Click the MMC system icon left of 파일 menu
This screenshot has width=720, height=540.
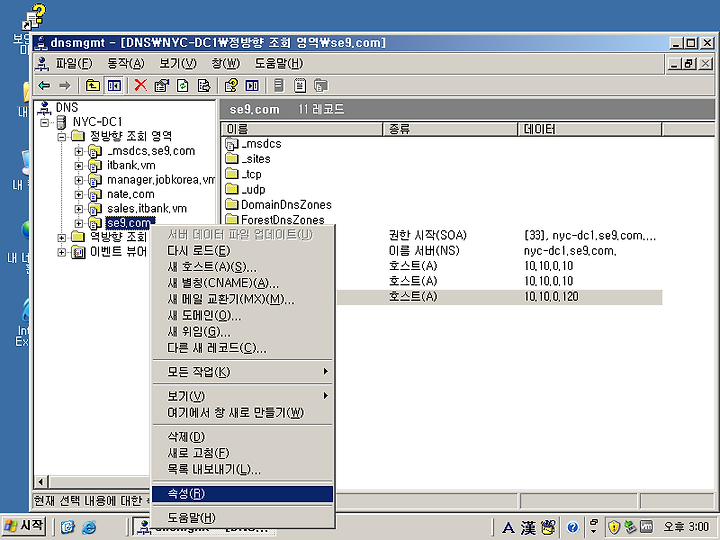[42, 64]
